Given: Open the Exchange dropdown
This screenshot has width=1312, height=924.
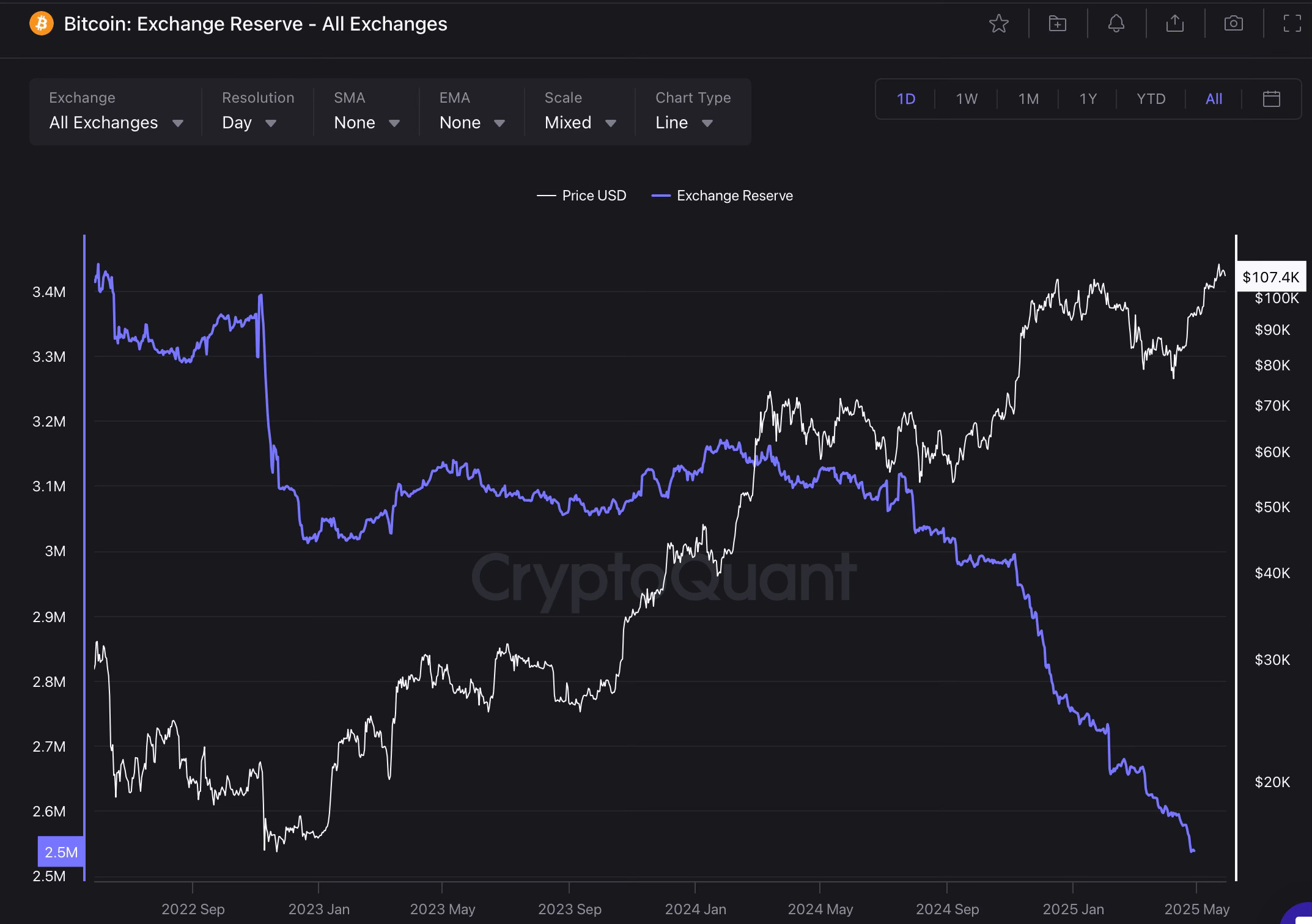Looking at the screenshot, I should coord(116,123).
